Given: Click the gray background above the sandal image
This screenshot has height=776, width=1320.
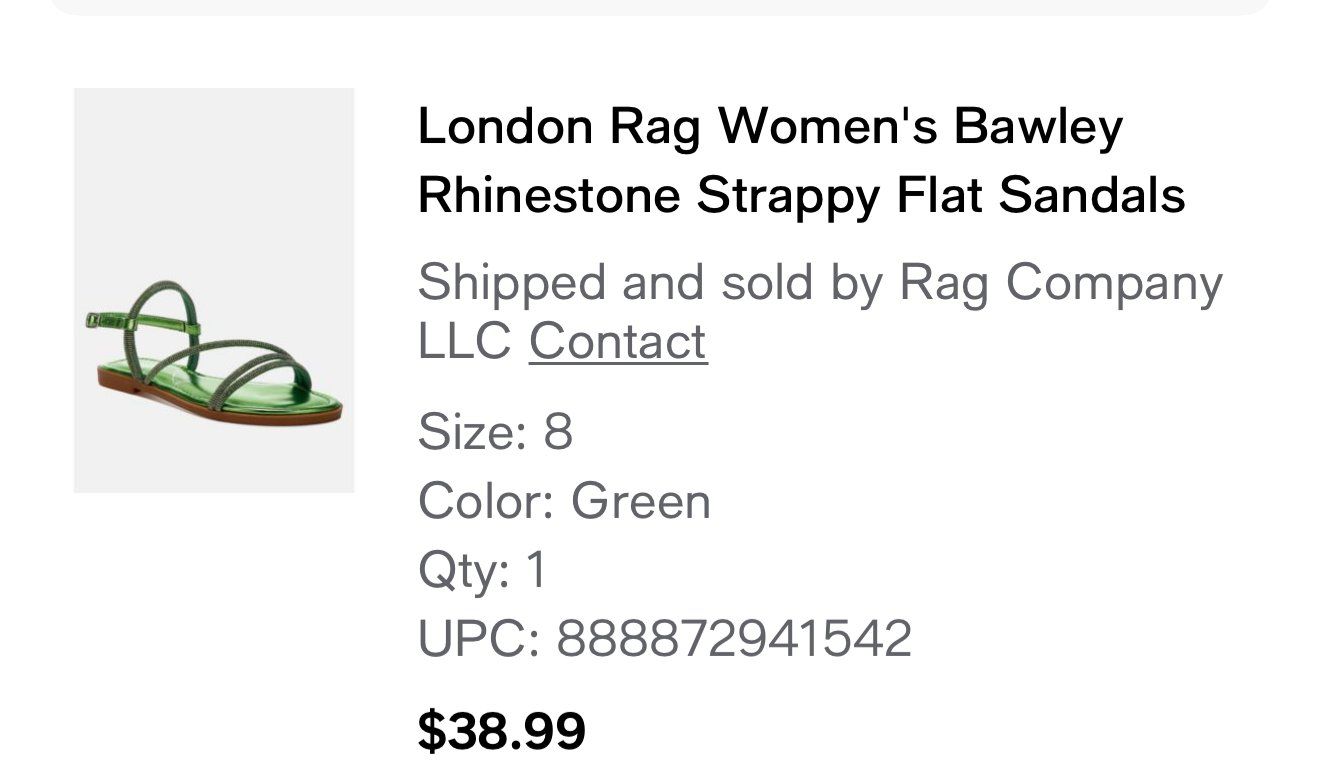Looking at the screenshot, I should tap(214, 170).
